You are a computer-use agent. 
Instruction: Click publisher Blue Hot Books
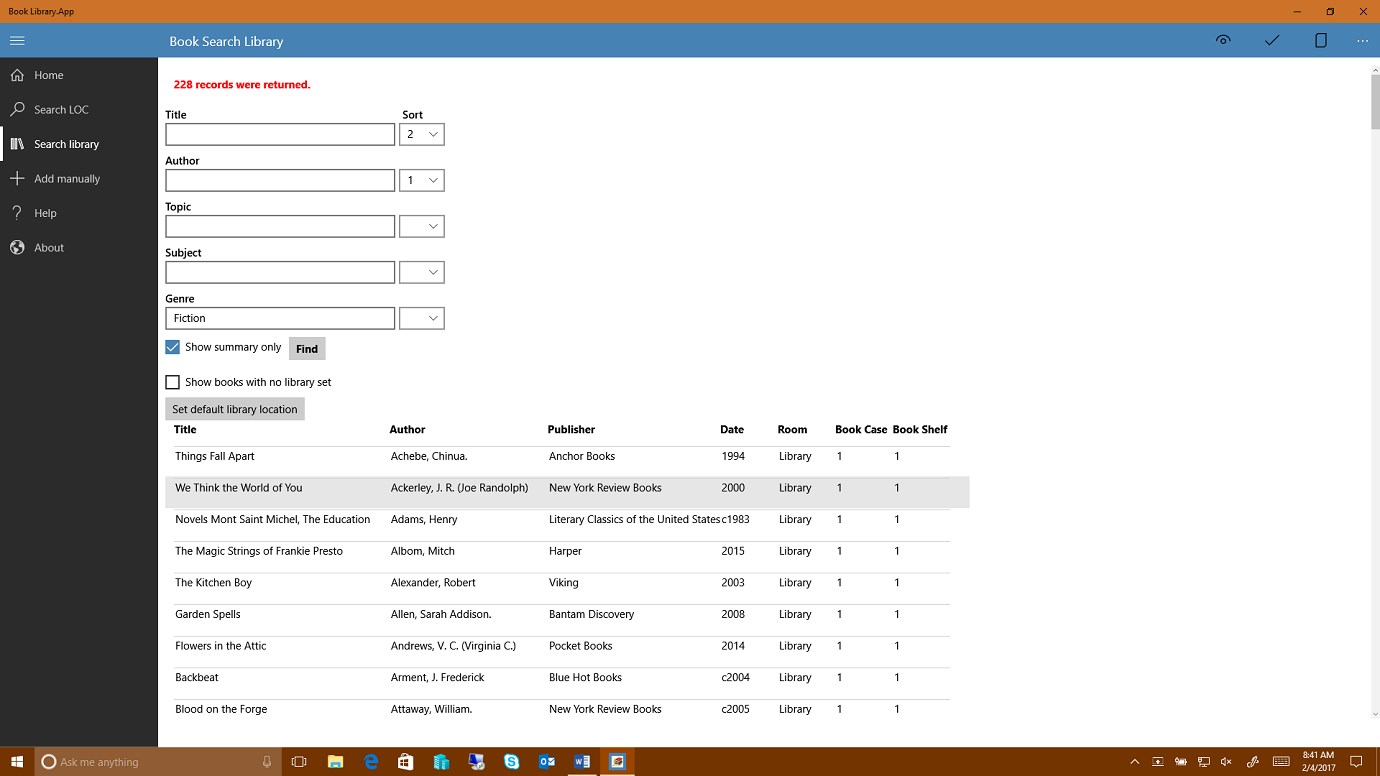click(x=585, y=678)
